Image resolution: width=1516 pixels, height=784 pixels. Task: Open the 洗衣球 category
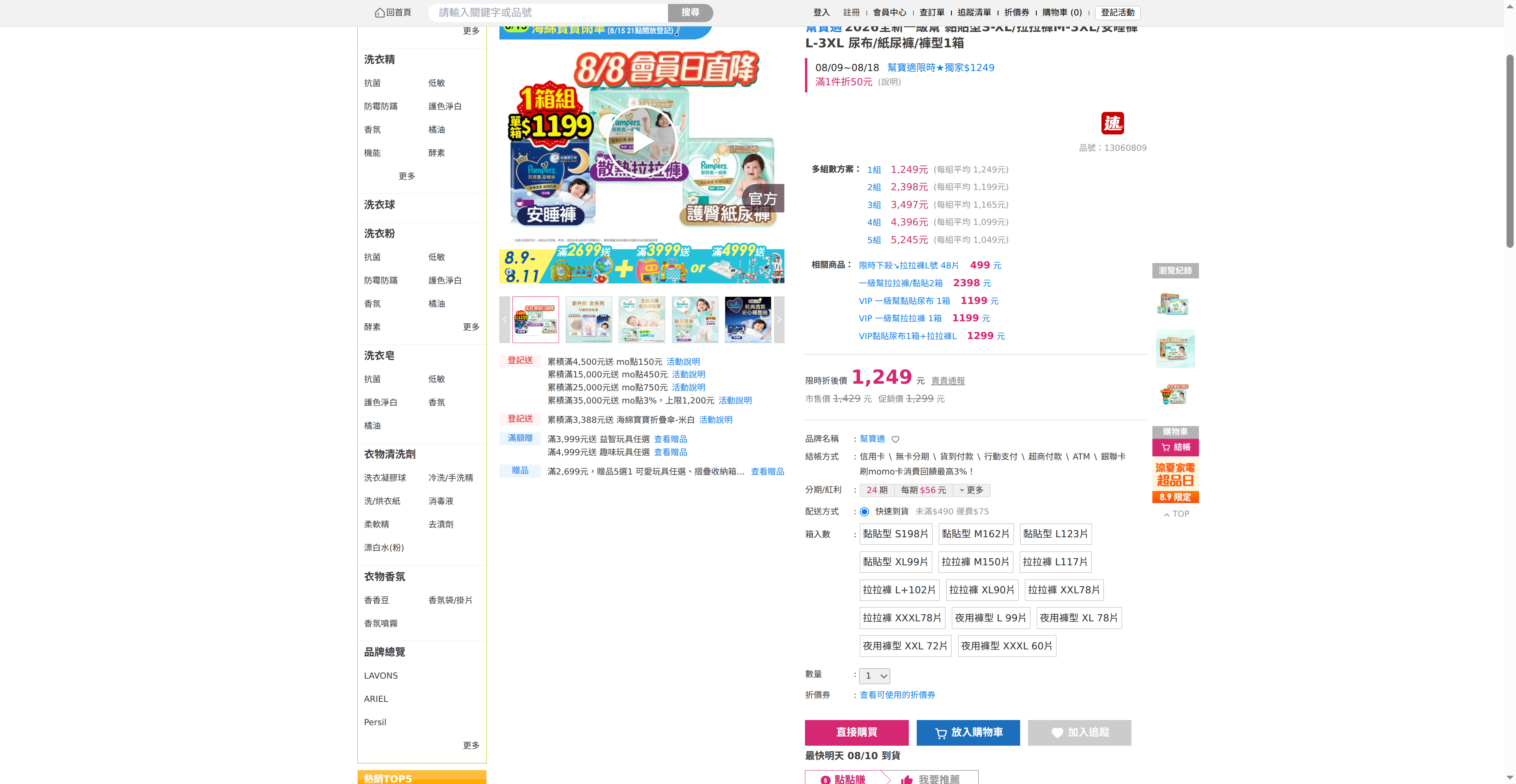point(379,205)
